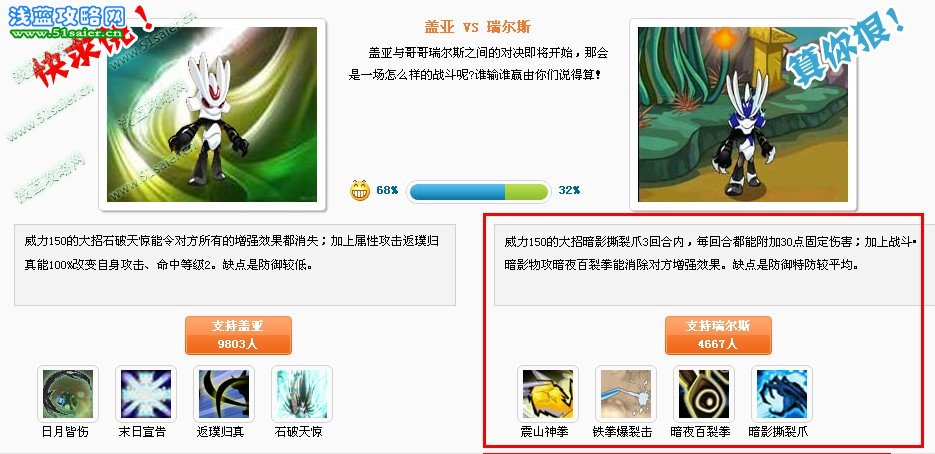Image resolution: width=935 pixels, height=454 pixels.
Task: Open the 暗夜百裂拳 skill icon
Action: 704,394
